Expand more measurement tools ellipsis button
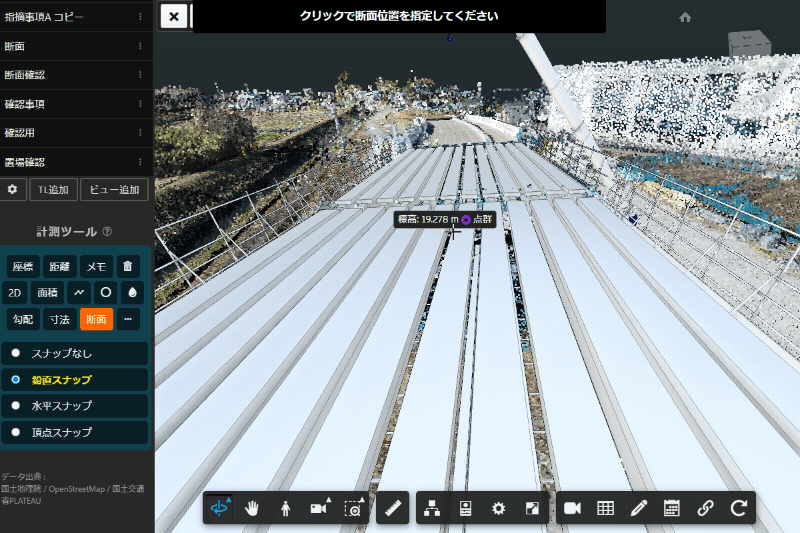The height and width of the screenshot is (533, 800). pos(127,320)
